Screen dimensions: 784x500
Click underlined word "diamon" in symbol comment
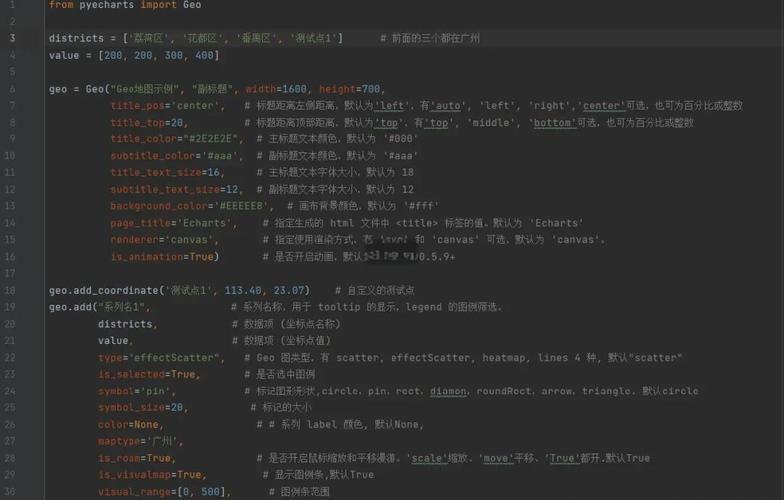(x=448, y=391)
